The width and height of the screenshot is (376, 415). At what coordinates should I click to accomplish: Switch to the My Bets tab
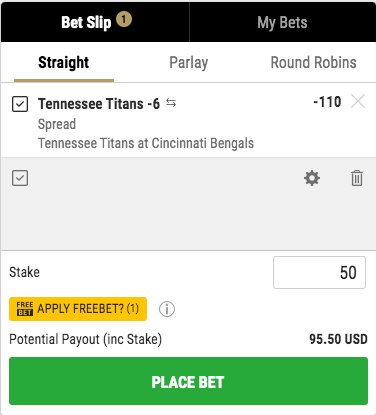coord(282,22)
